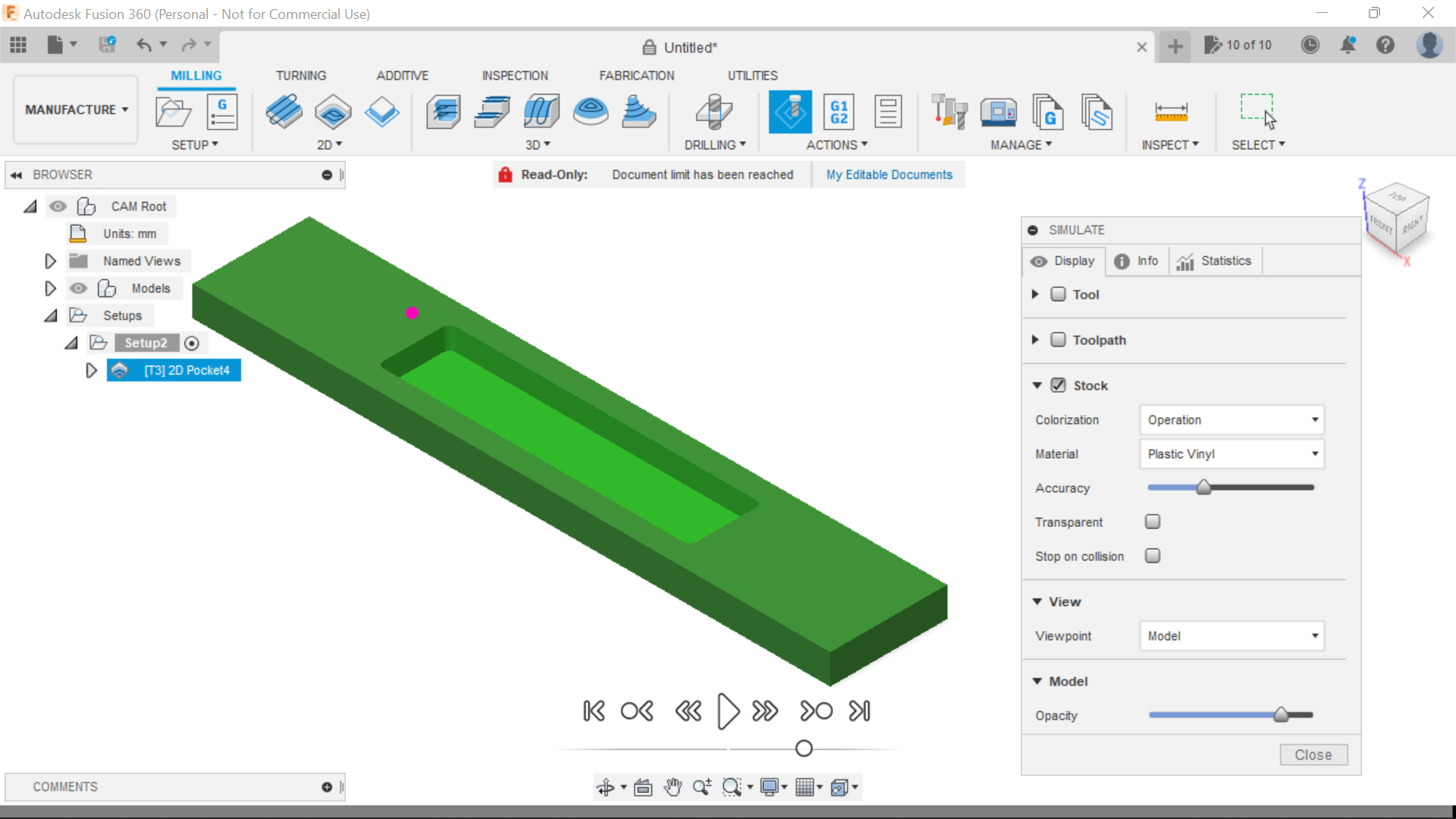
Task: Select the Simulate play button
Action: [x=727, y=711]
